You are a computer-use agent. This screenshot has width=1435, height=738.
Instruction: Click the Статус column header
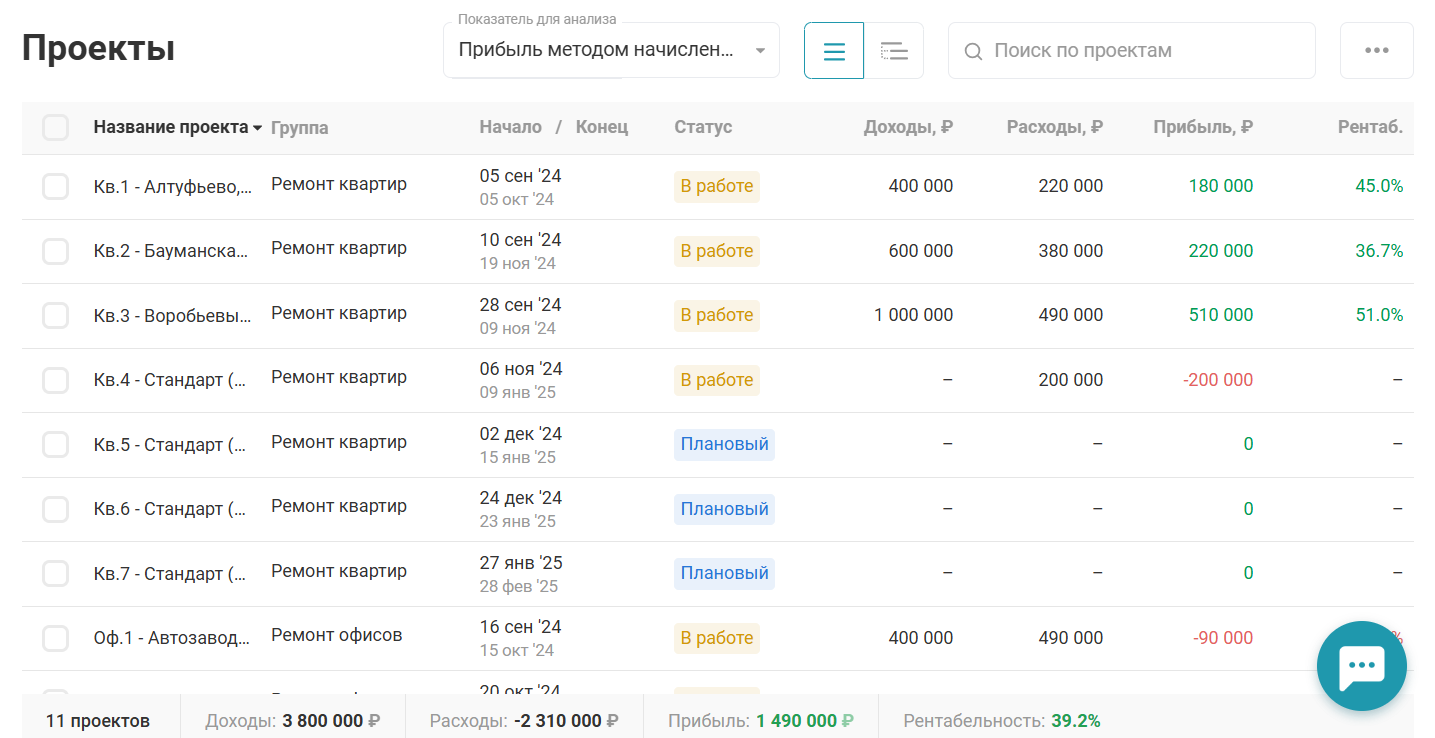point(702,128)
